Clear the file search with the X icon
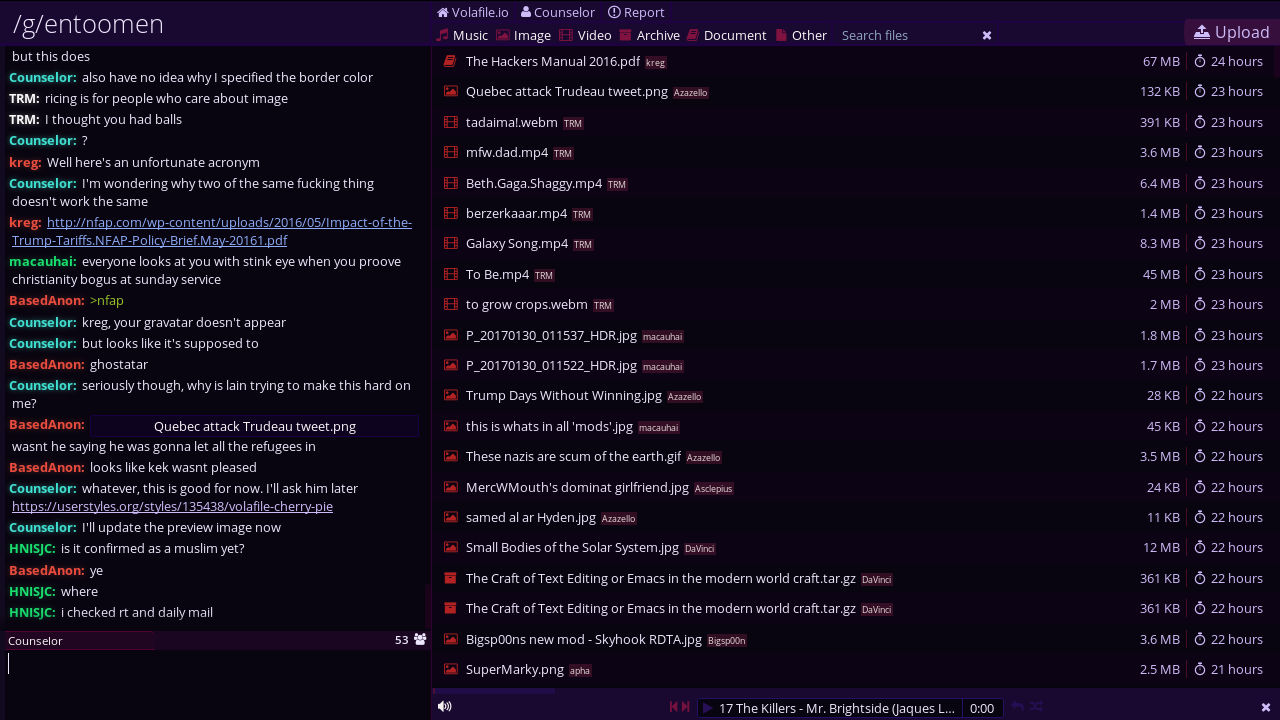The width and height of the screenshot is (1280, 720). 987,35
